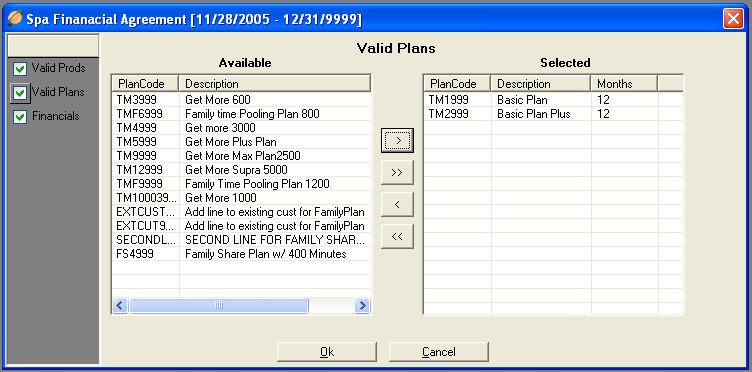The image size is (752, 372).
Task: Click the horizontal scrollbar thumb in Available list
Action: point(219,305)
